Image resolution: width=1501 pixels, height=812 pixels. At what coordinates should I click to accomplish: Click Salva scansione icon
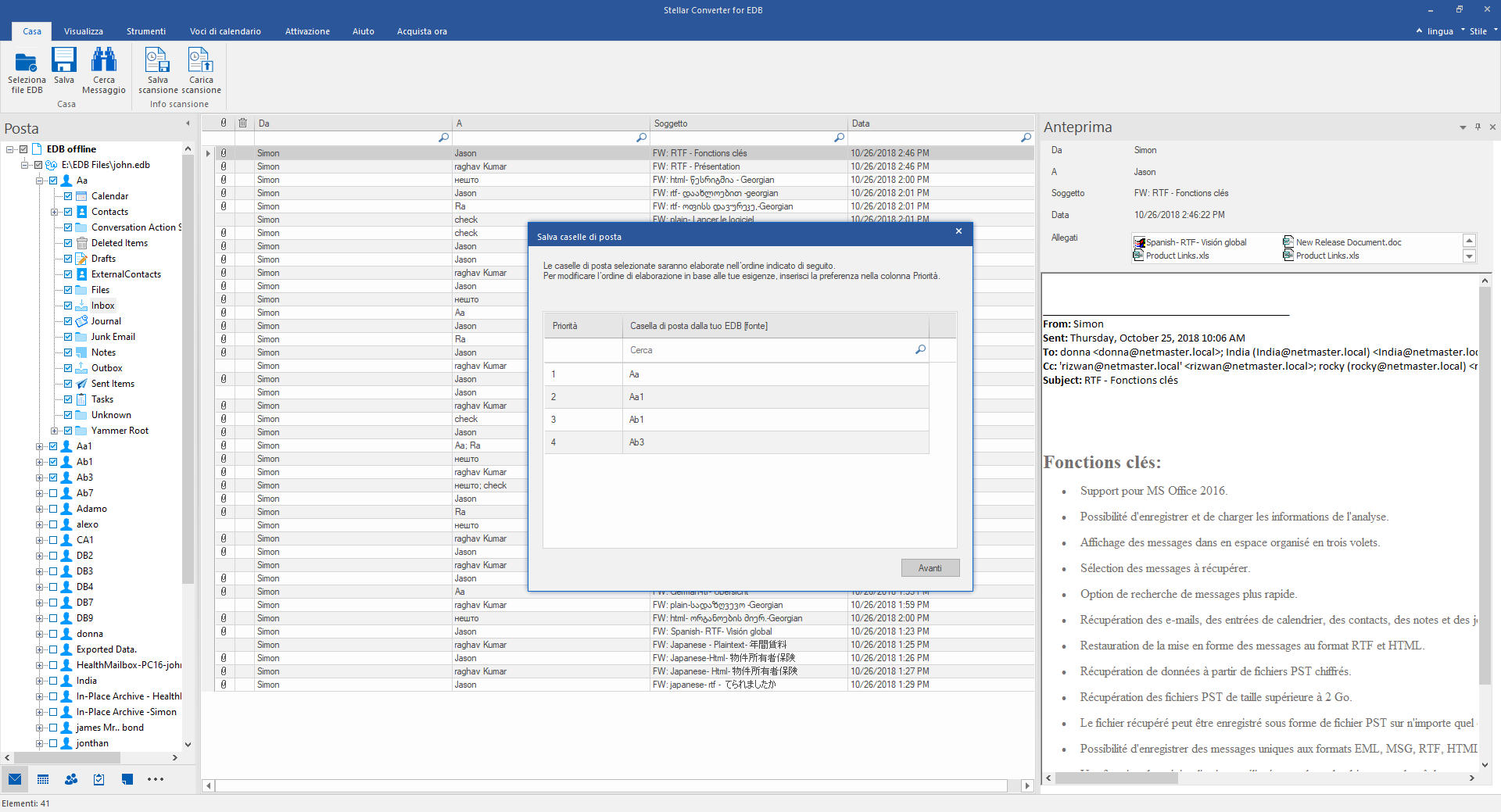158,61
